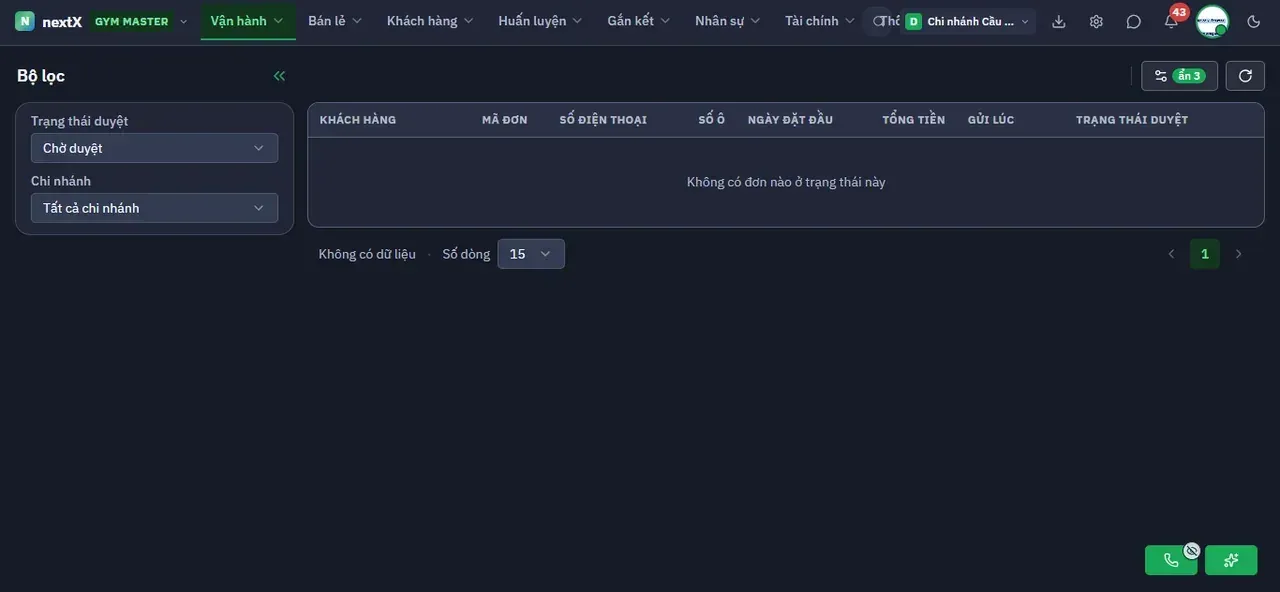The width and height of the screenshot is (1280, 592).
Task: Open the Nhân sự menu
Action: pyautogui.click(x=728, y=21)
